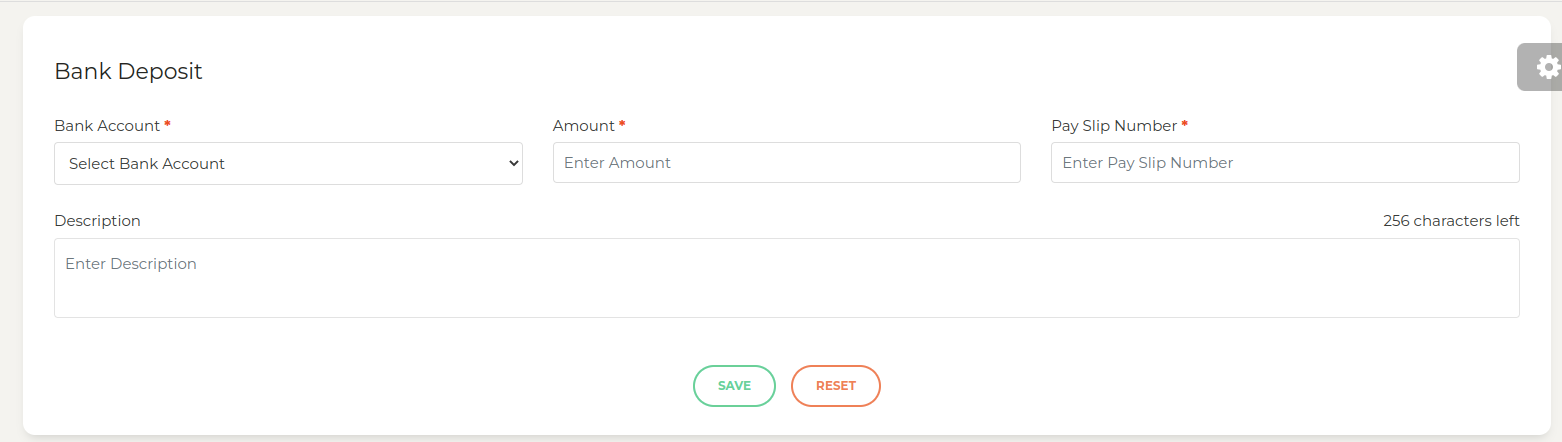Viewport: 1562px width, 442px height.
Task: Click the Pay Slip Number label
Action: [1114, 126]
